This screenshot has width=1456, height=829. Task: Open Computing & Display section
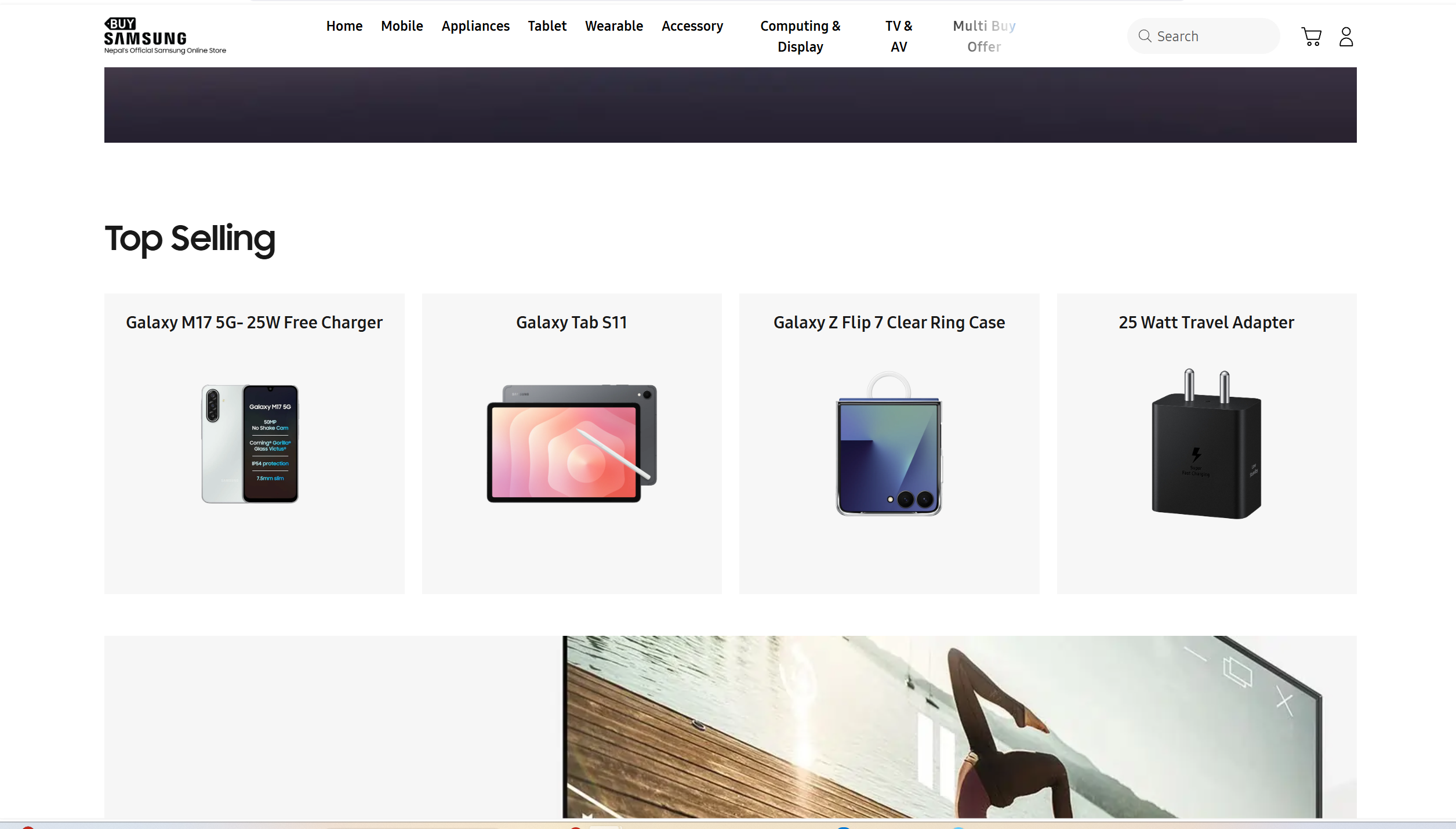(x=800, y=36)
